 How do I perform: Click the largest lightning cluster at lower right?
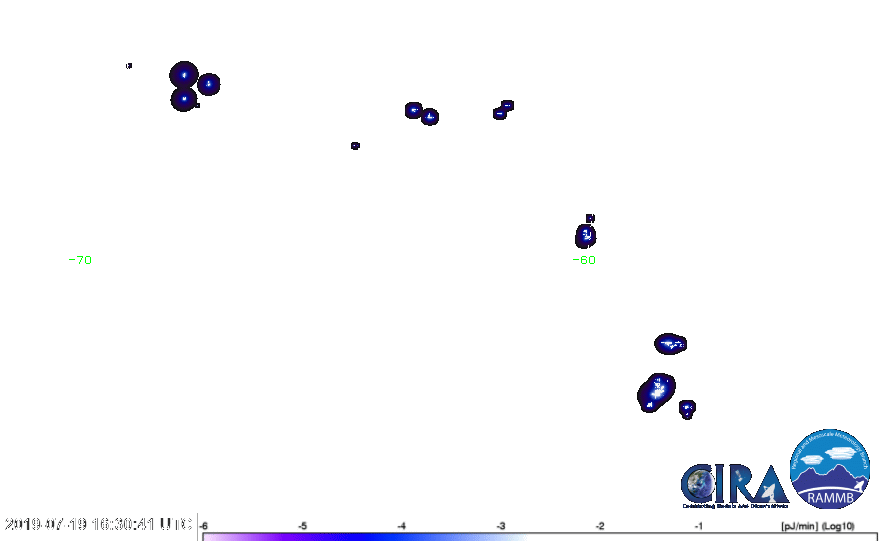(656, 390)
